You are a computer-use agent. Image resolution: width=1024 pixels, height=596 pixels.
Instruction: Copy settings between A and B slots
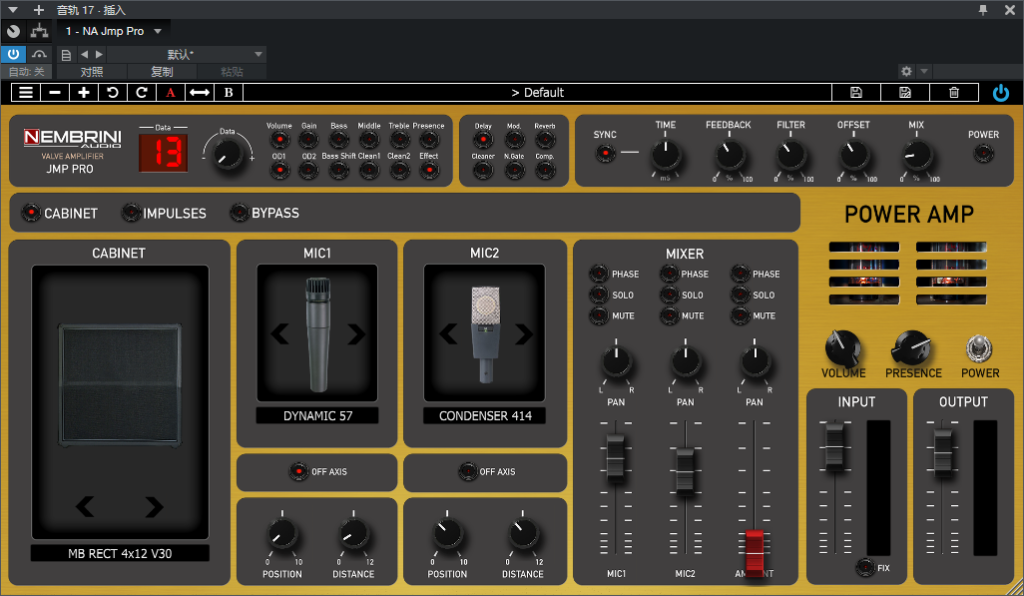point(199,93)
